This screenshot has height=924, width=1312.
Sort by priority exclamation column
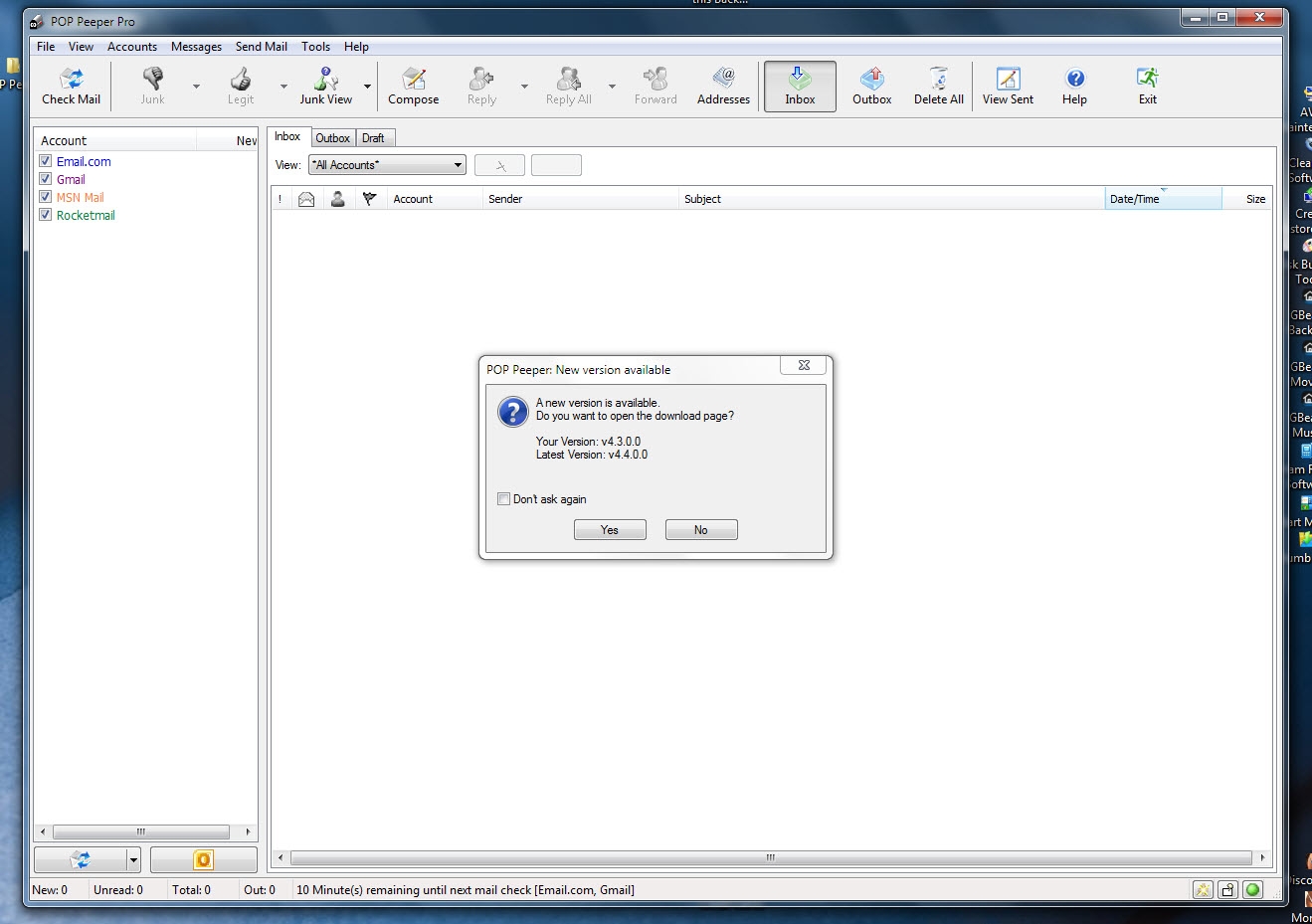[x=281, y=199]
